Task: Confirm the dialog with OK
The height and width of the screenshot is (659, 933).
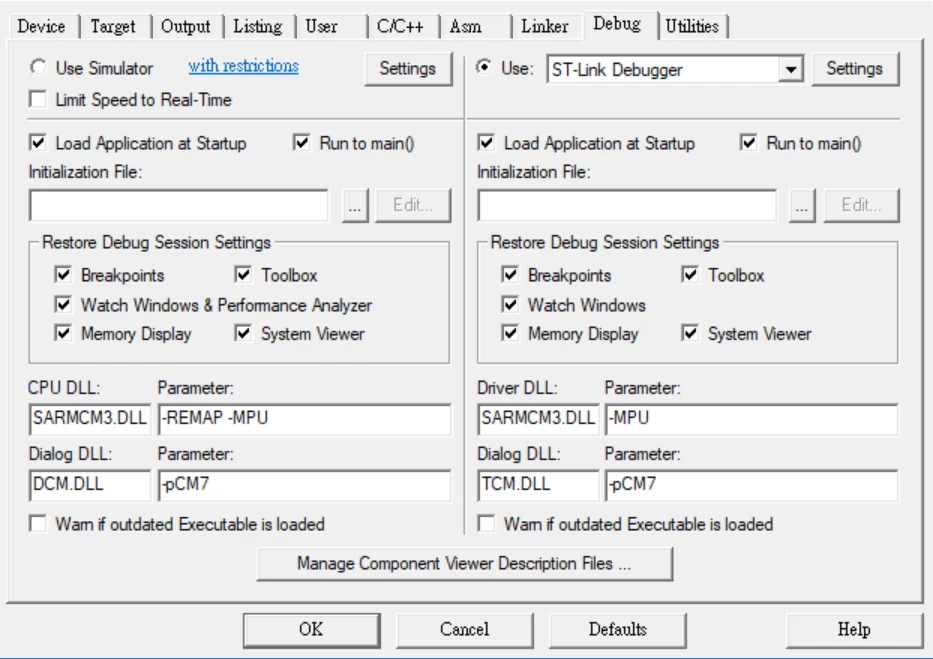Action: click(311, 629)
